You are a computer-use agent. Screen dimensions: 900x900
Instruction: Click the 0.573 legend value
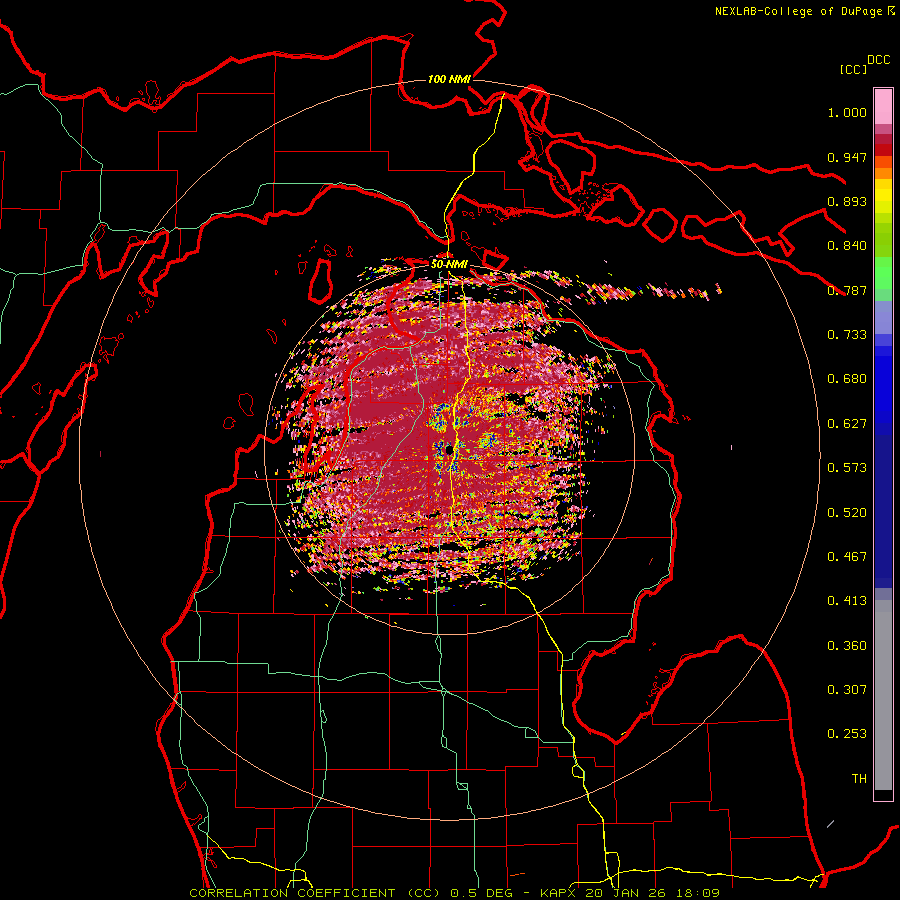click(847, 468)
